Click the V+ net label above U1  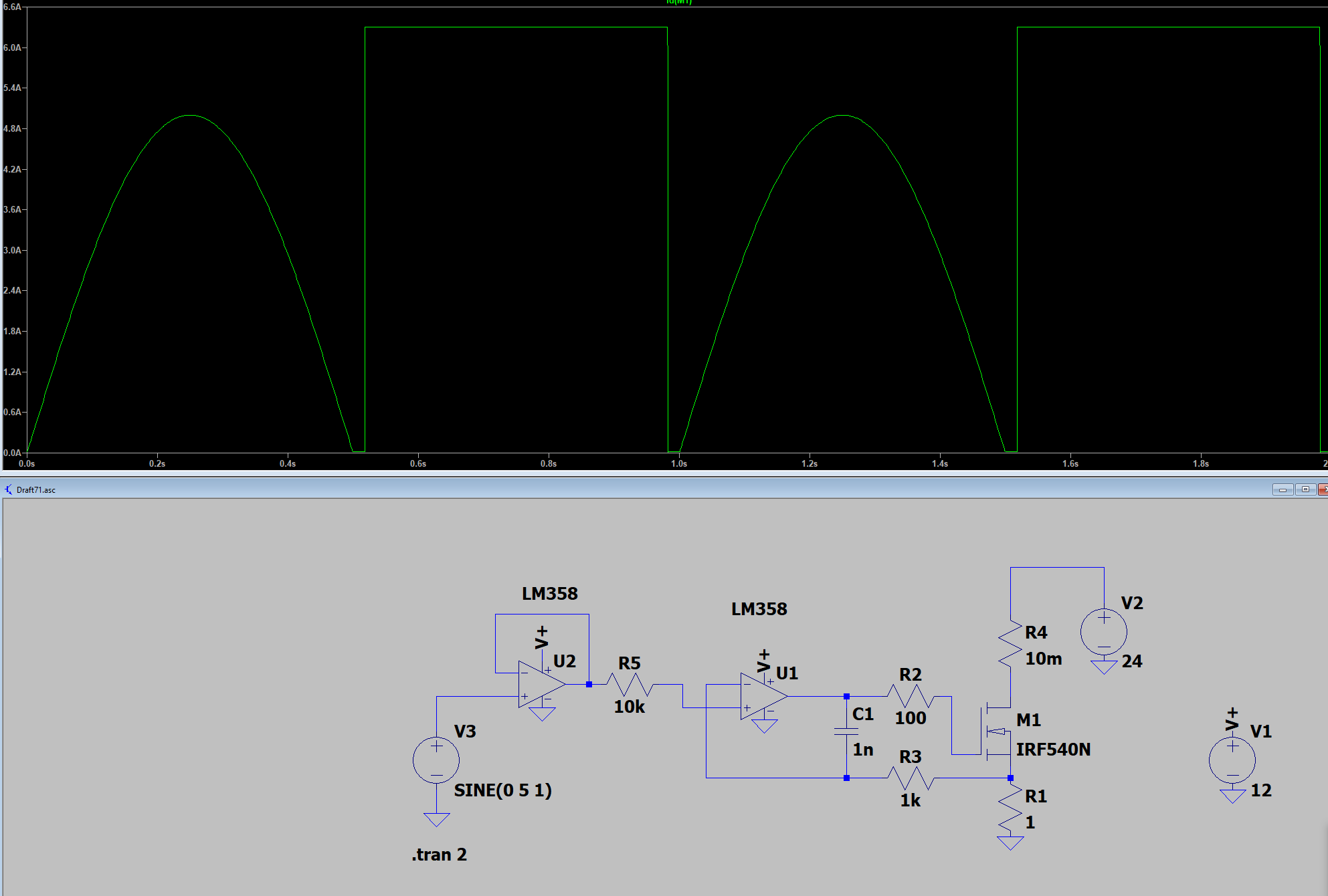763,661
